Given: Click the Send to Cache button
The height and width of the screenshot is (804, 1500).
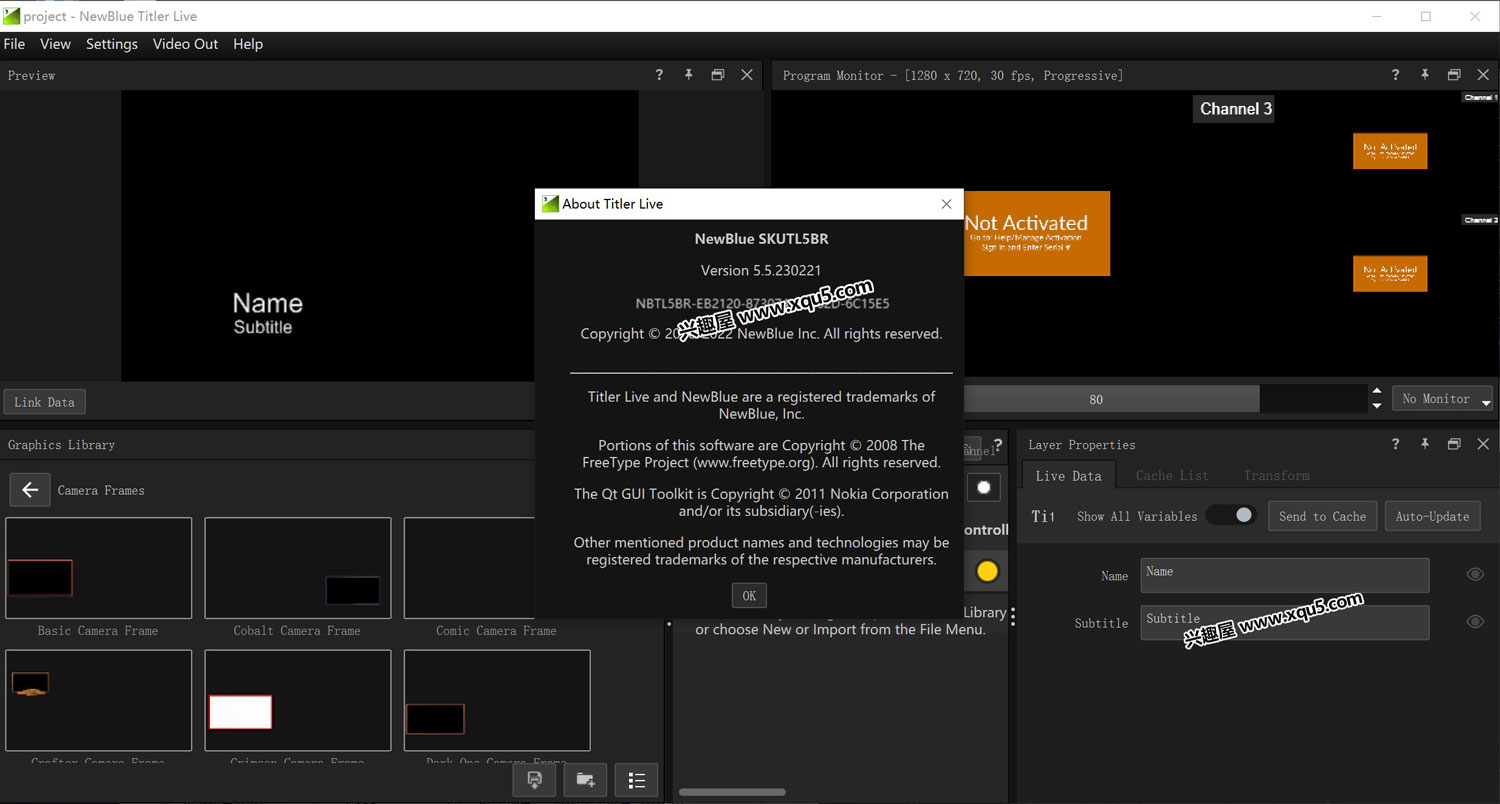Looking at the screenshot, I should tap(1322, 516).
